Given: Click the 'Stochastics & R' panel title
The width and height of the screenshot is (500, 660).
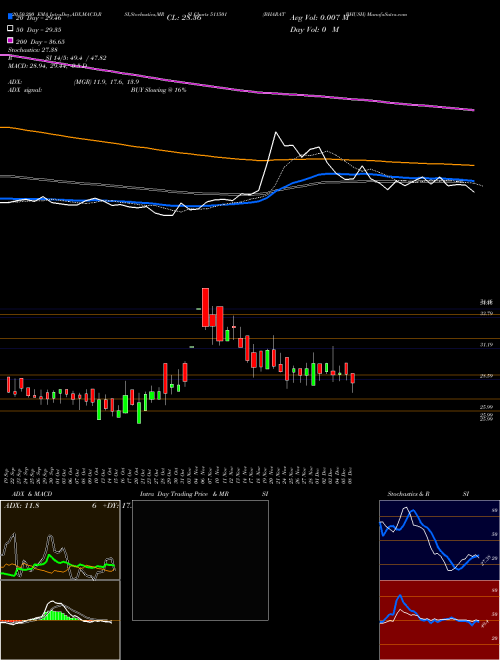Looking at the screenshot, I should coord(408,494).
